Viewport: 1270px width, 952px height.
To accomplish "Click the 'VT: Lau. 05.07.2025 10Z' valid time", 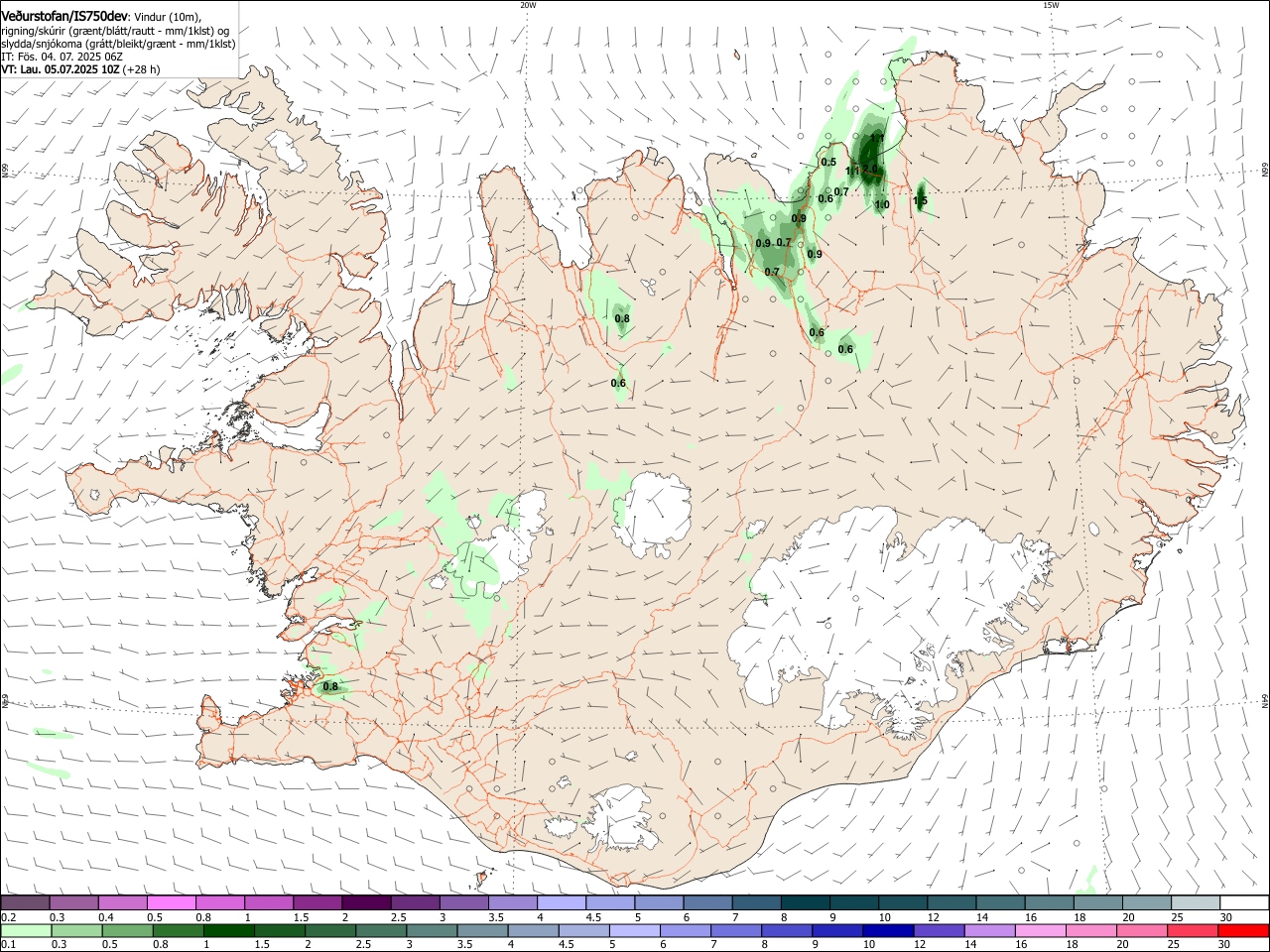I will (x=61, y=69).
